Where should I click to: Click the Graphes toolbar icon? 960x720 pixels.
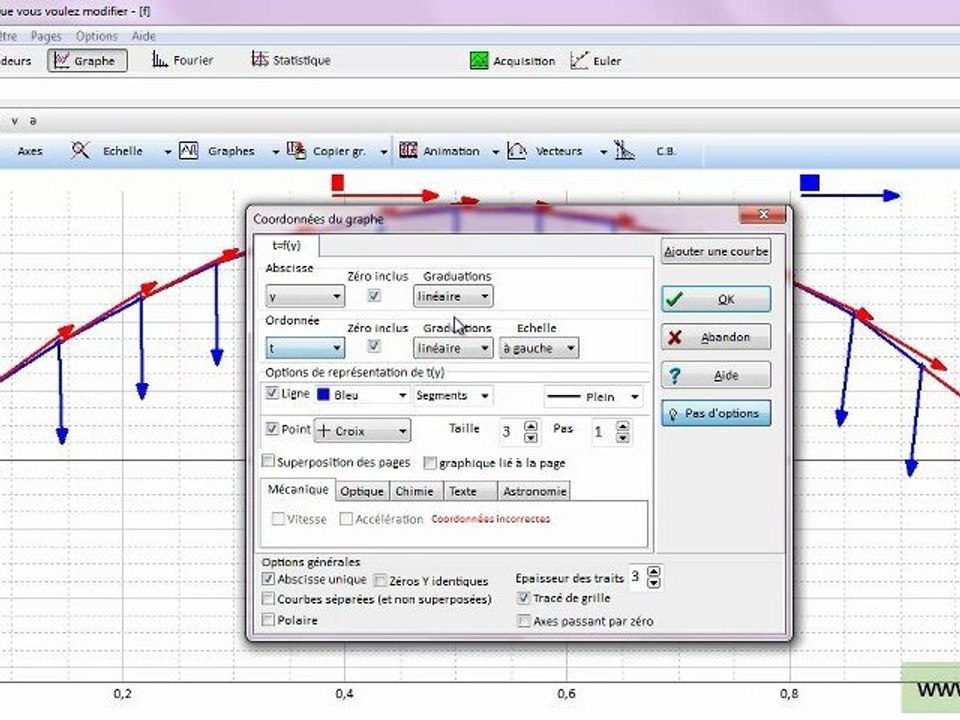[x=189, y=150]
